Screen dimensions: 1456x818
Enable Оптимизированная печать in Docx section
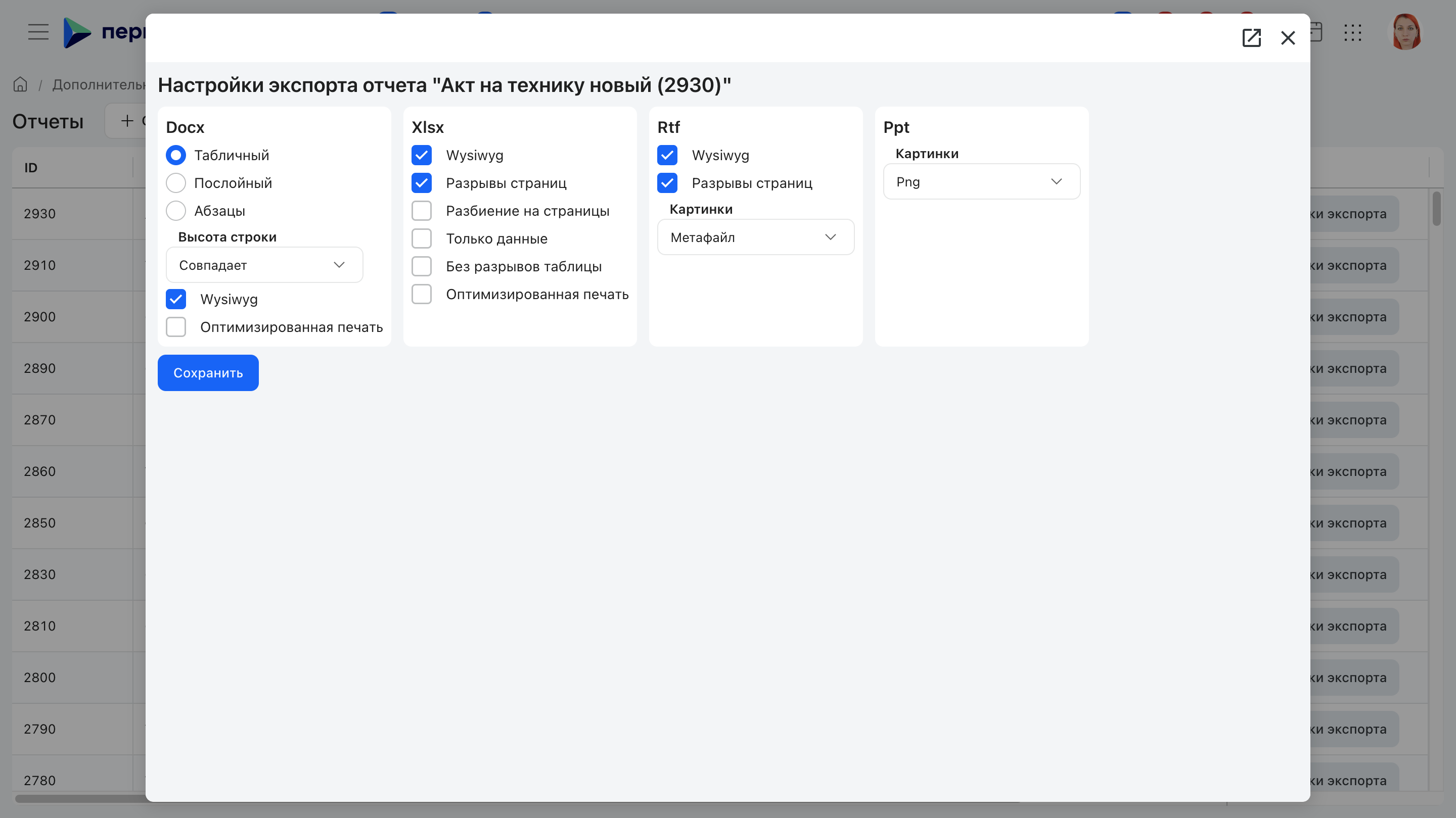tap(176, 326)
